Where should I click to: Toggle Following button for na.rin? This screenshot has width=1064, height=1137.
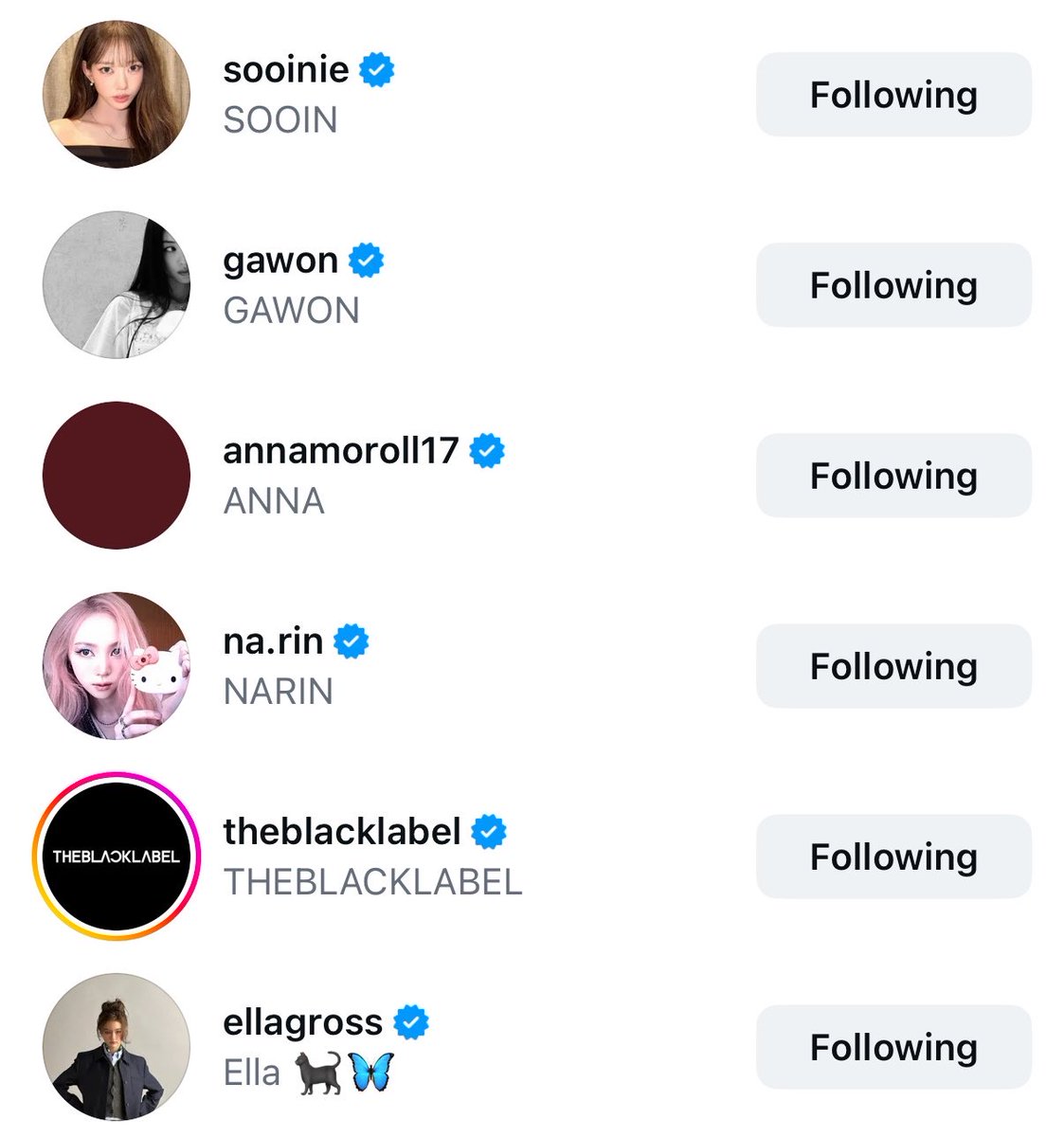(x=893, y=666)
